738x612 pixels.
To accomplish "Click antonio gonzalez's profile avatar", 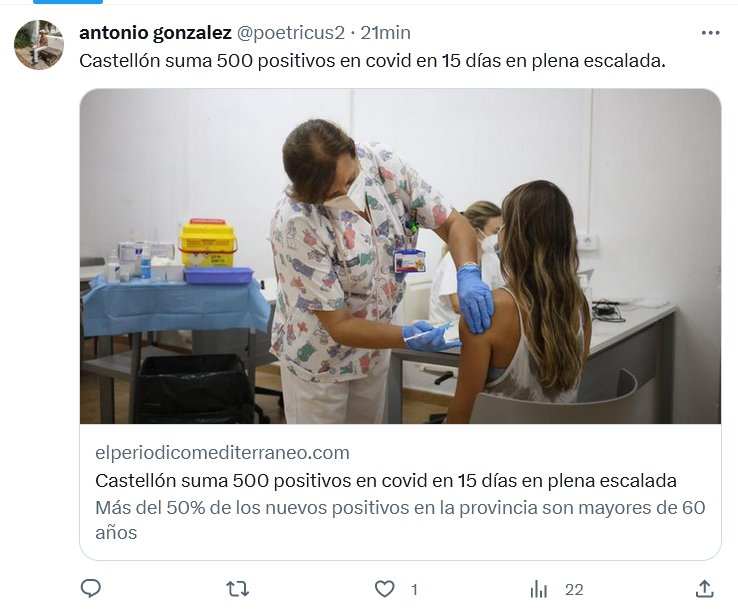I will point(39,45).
